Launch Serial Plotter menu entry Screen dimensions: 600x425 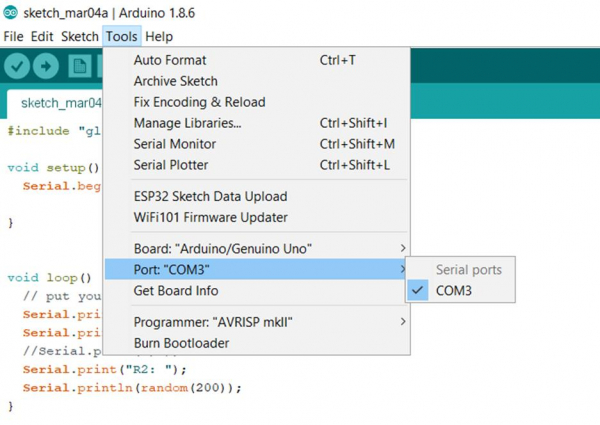[x=171, y=165]
